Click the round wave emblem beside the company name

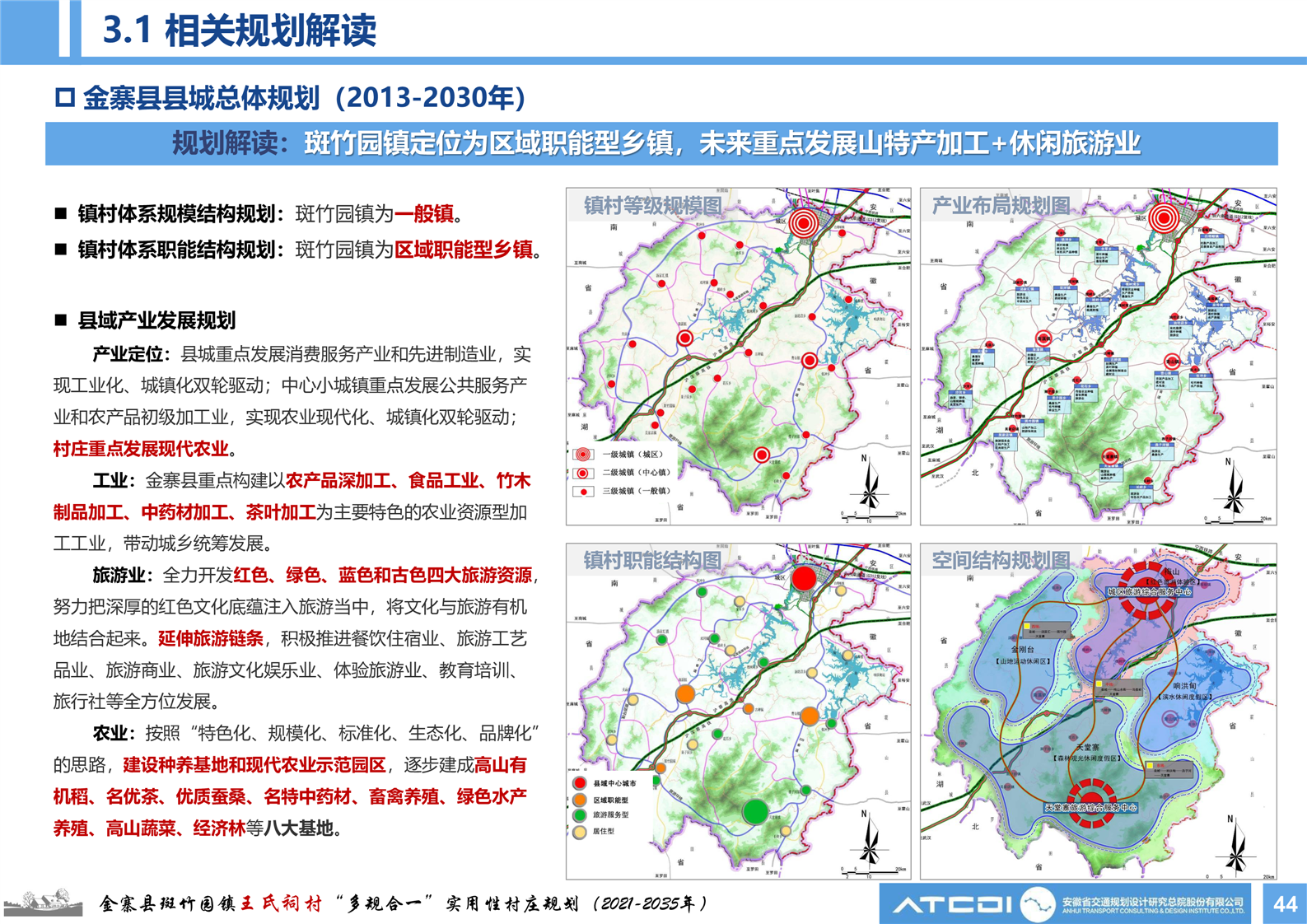1038,904
